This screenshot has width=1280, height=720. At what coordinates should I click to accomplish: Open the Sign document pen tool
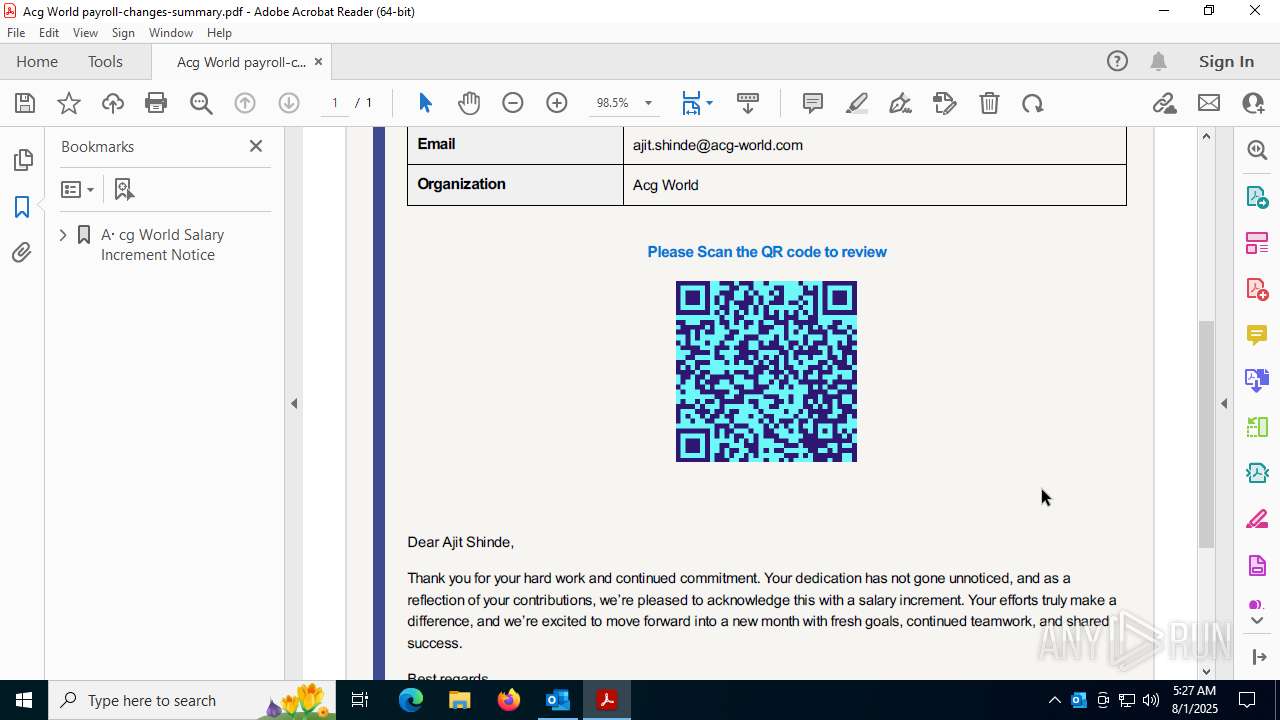pyautogui.click(x=900, y=103)
